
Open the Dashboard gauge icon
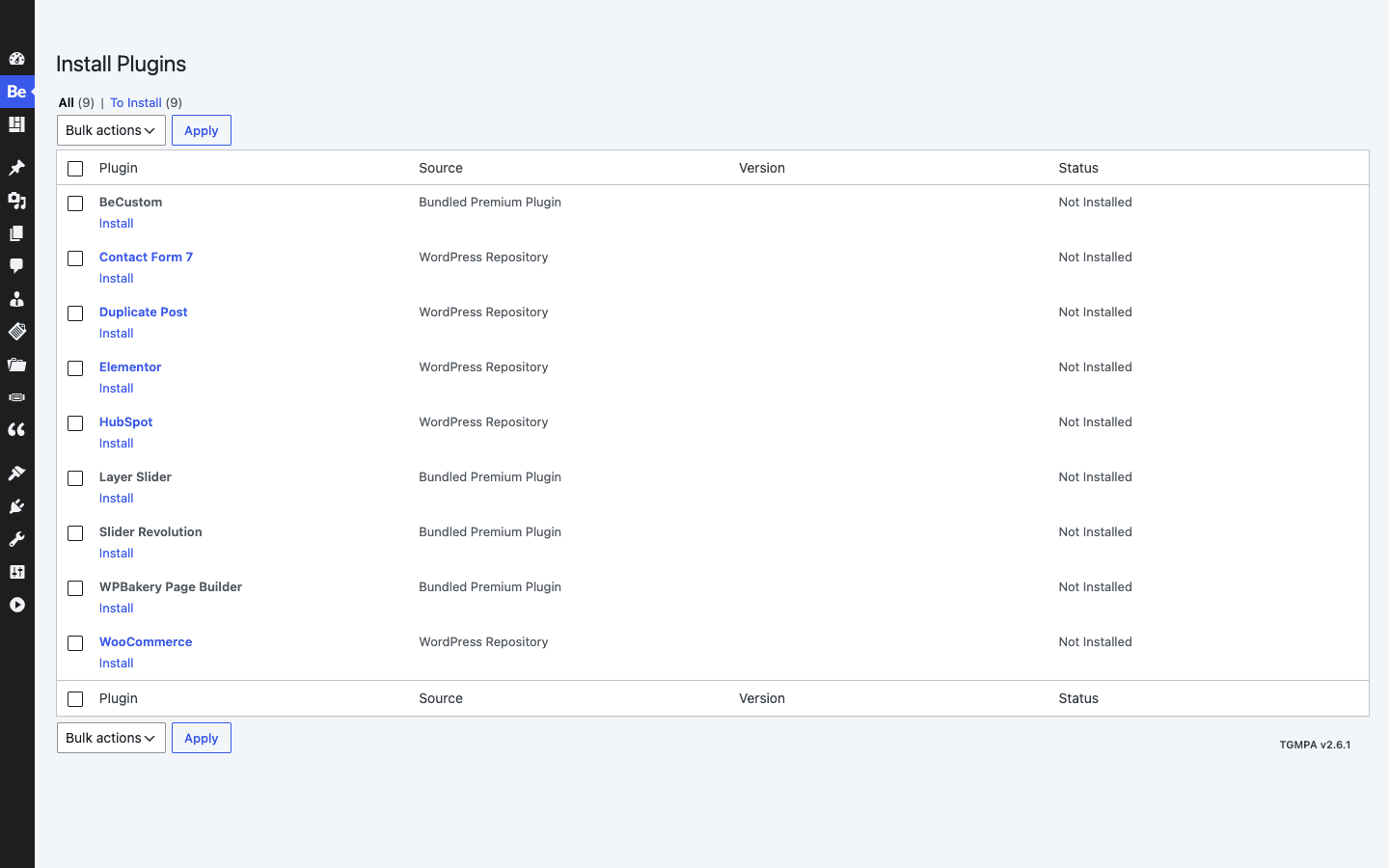pos(16,59)
